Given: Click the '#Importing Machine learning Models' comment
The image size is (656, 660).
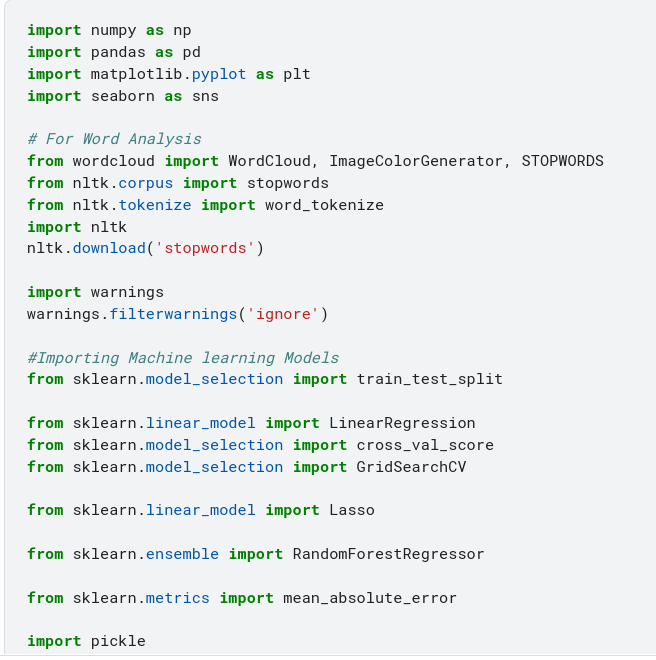Looking at the screenshot, I should coord(183,357).
